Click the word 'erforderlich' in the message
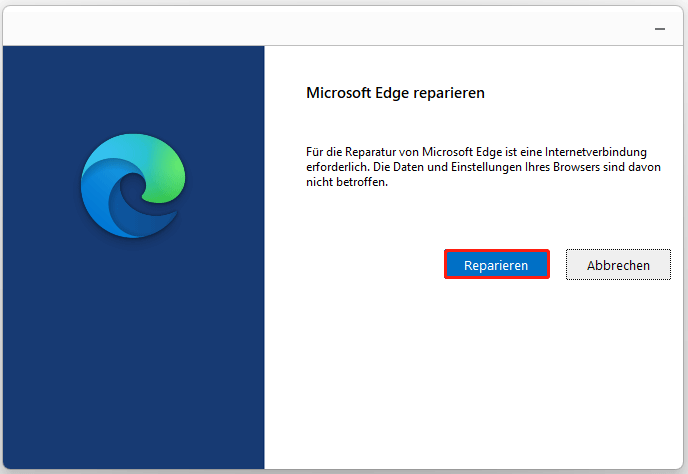The image size is (688, 474). (x=337, y=167)
